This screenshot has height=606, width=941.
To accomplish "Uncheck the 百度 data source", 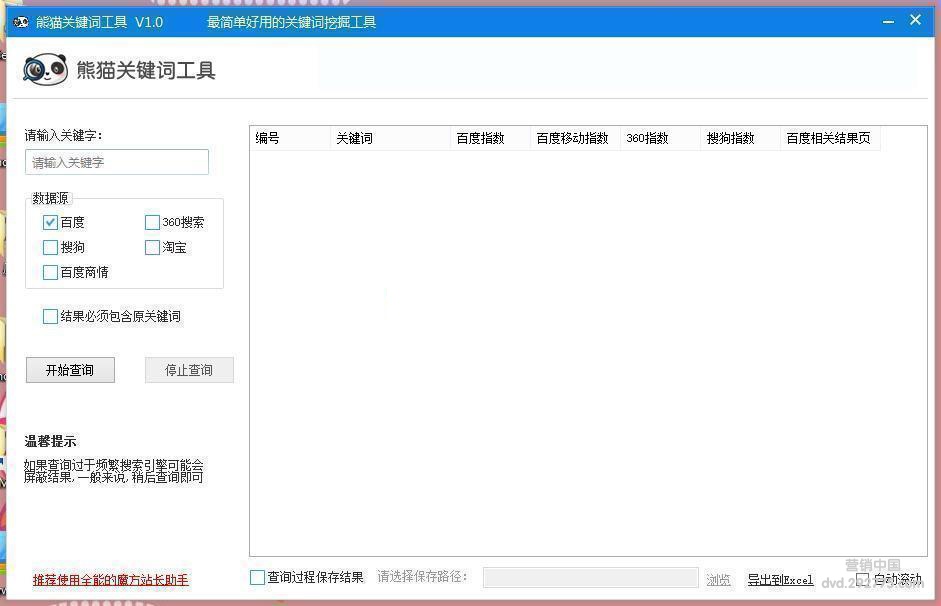I will (x=50, y=223).
